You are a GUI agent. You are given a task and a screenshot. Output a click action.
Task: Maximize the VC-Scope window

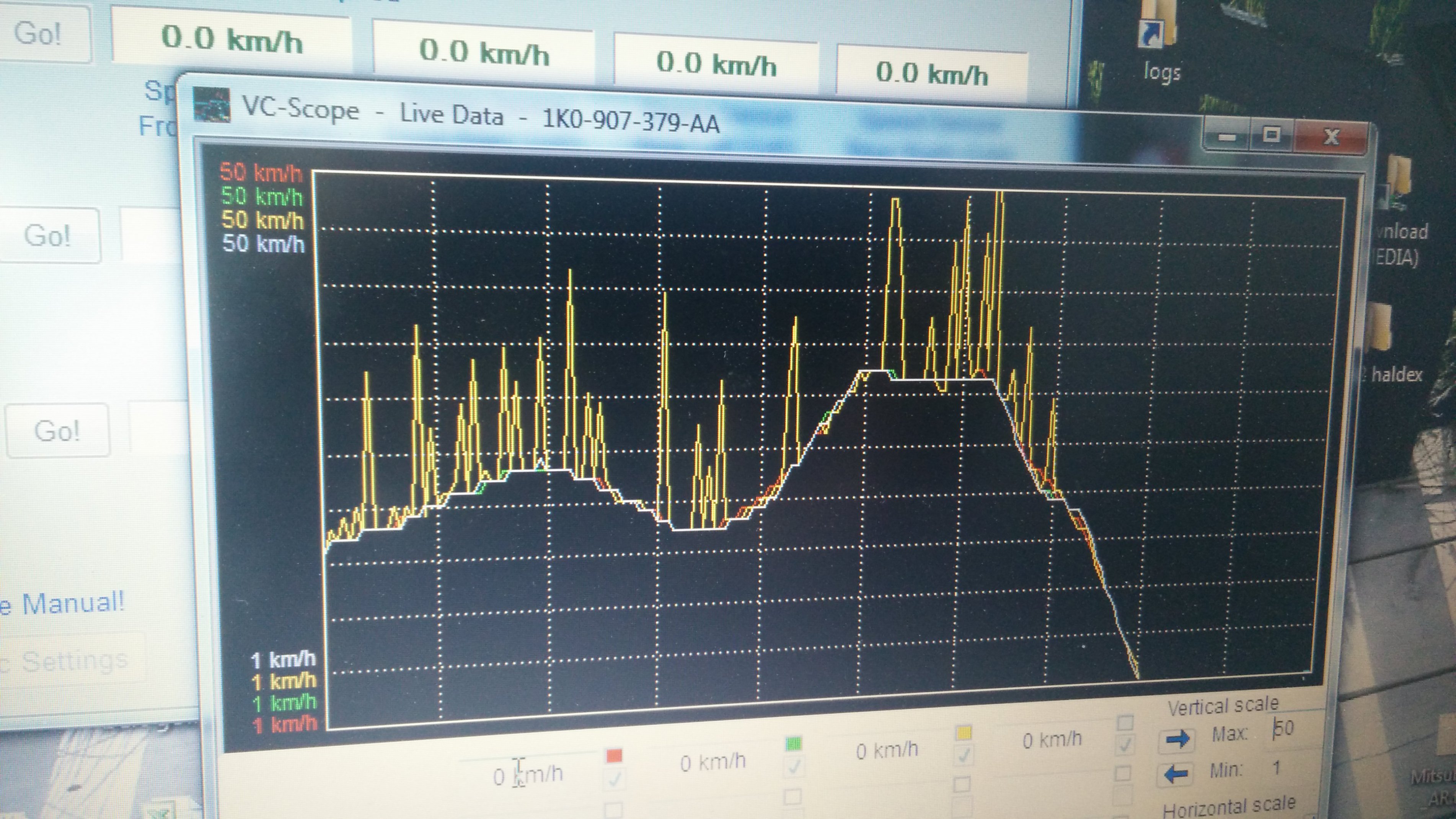click(1271, 134)
